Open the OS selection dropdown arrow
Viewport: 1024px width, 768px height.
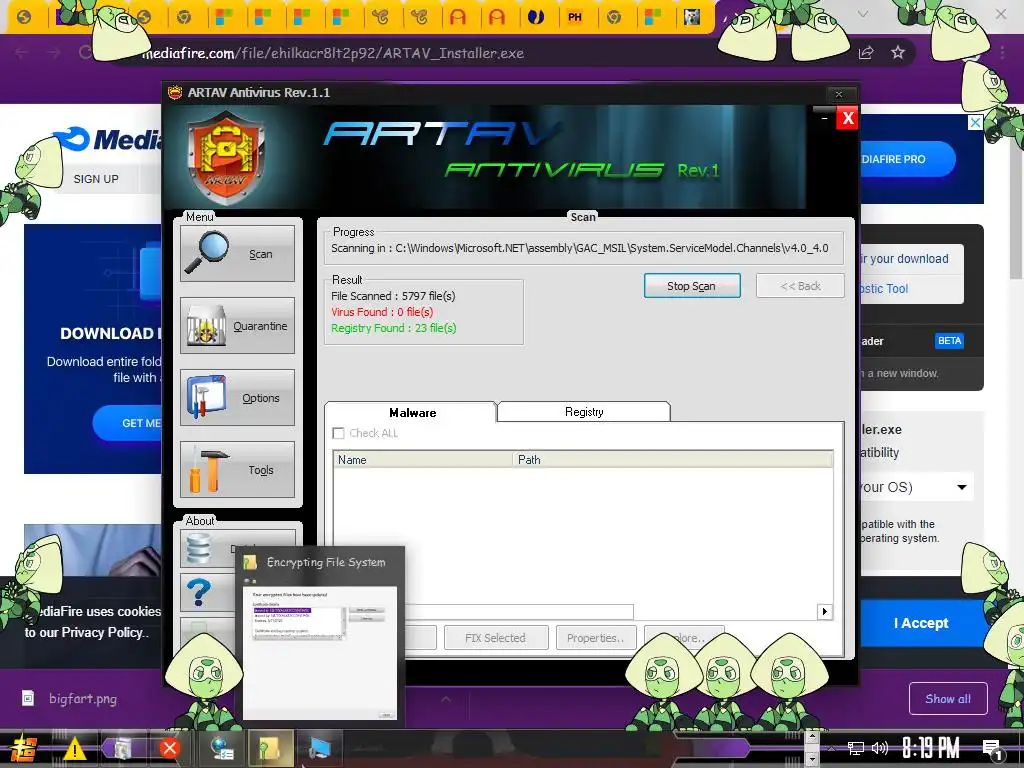961,487
